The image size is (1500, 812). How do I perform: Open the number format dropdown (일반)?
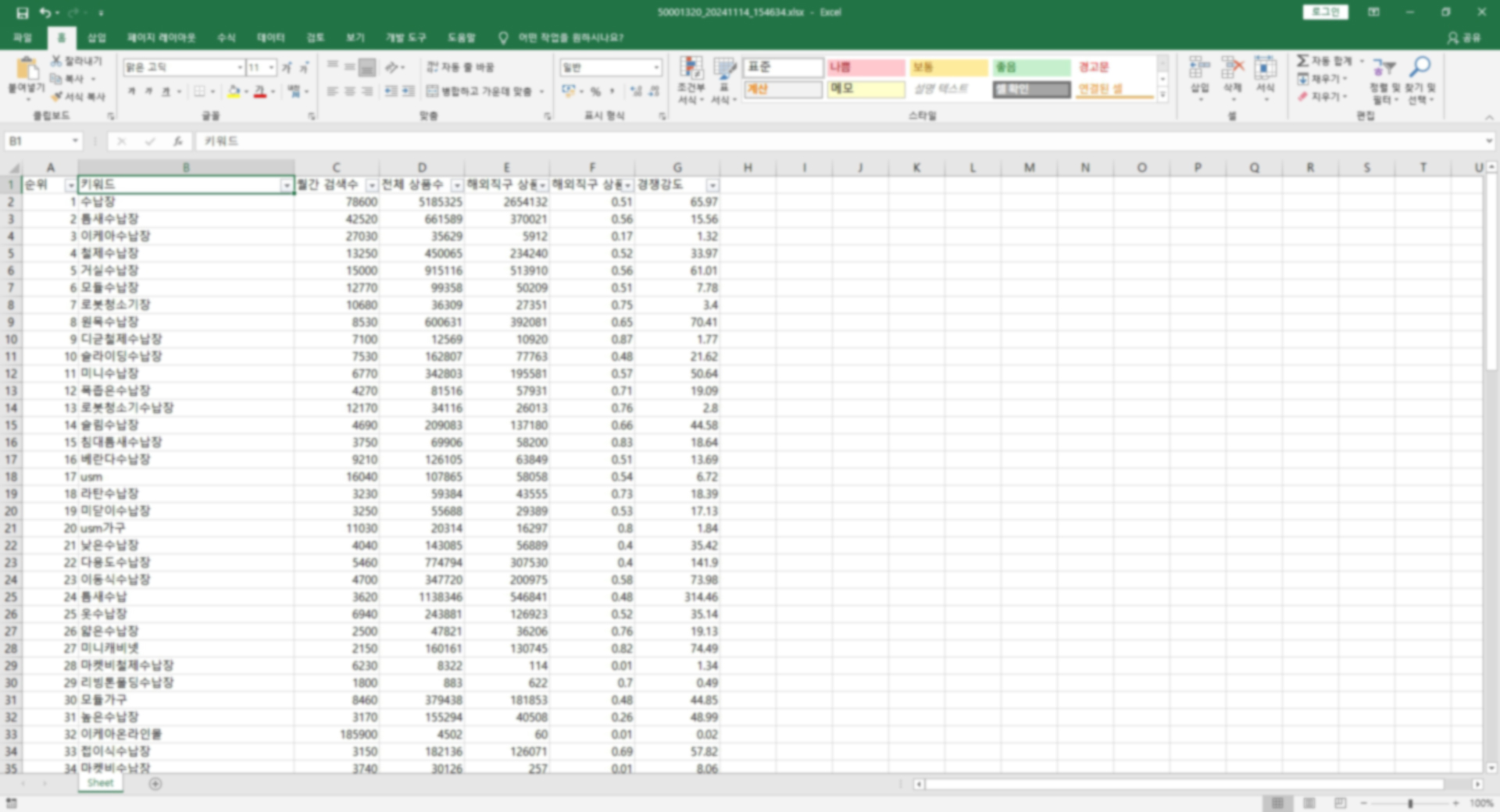[656, 68]
